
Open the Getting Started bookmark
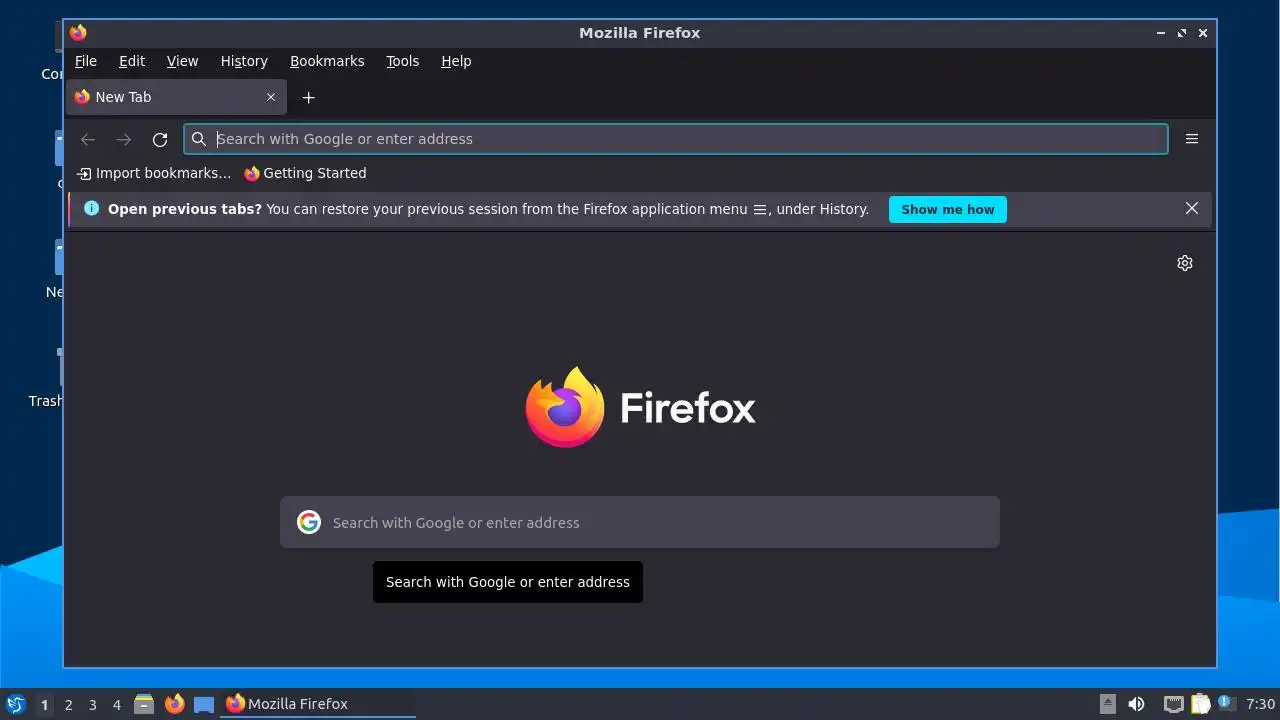pyautogui.click(x=305, y=173)
